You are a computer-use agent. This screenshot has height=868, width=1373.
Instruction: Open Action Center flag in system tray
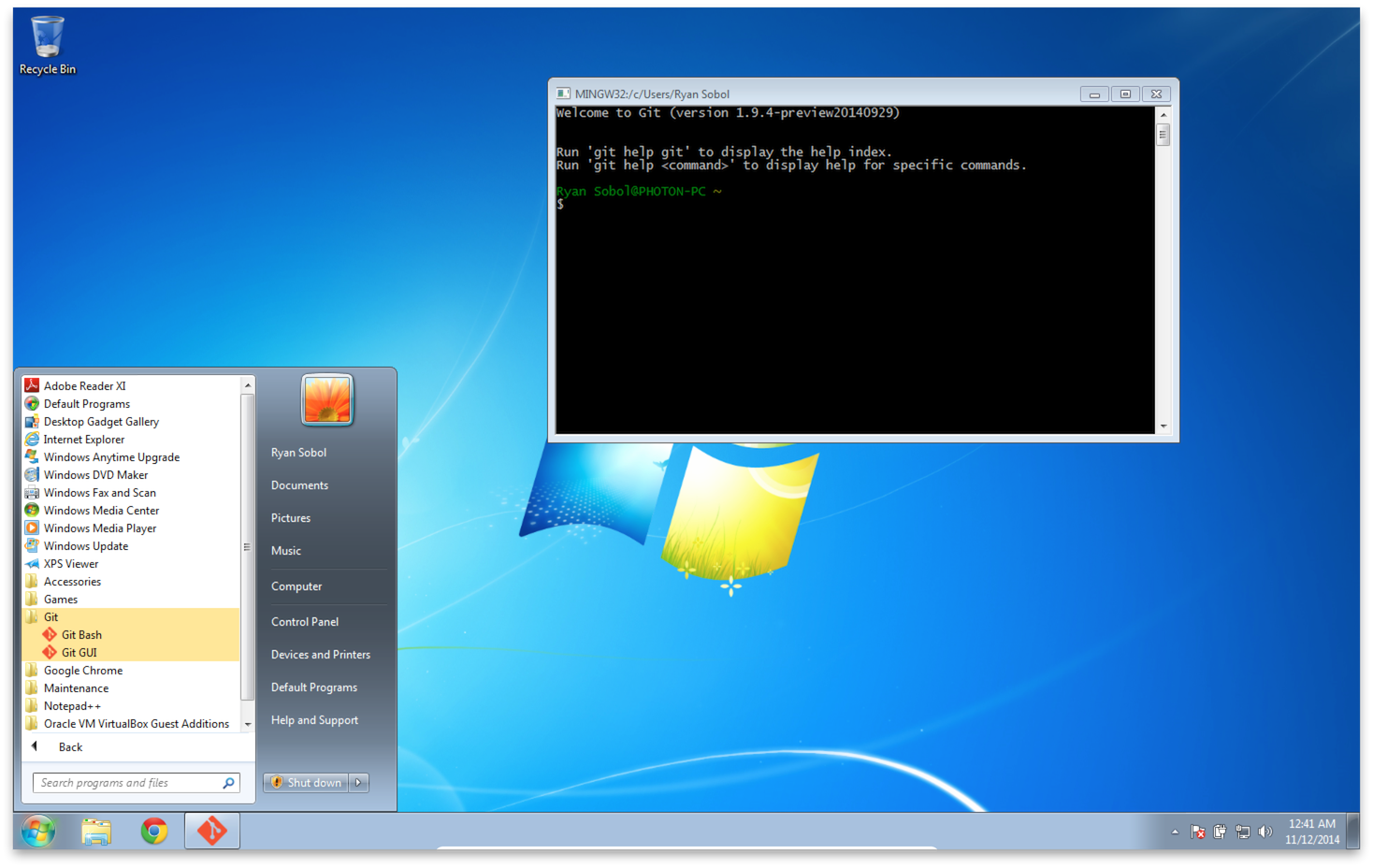coord(1197,832)
